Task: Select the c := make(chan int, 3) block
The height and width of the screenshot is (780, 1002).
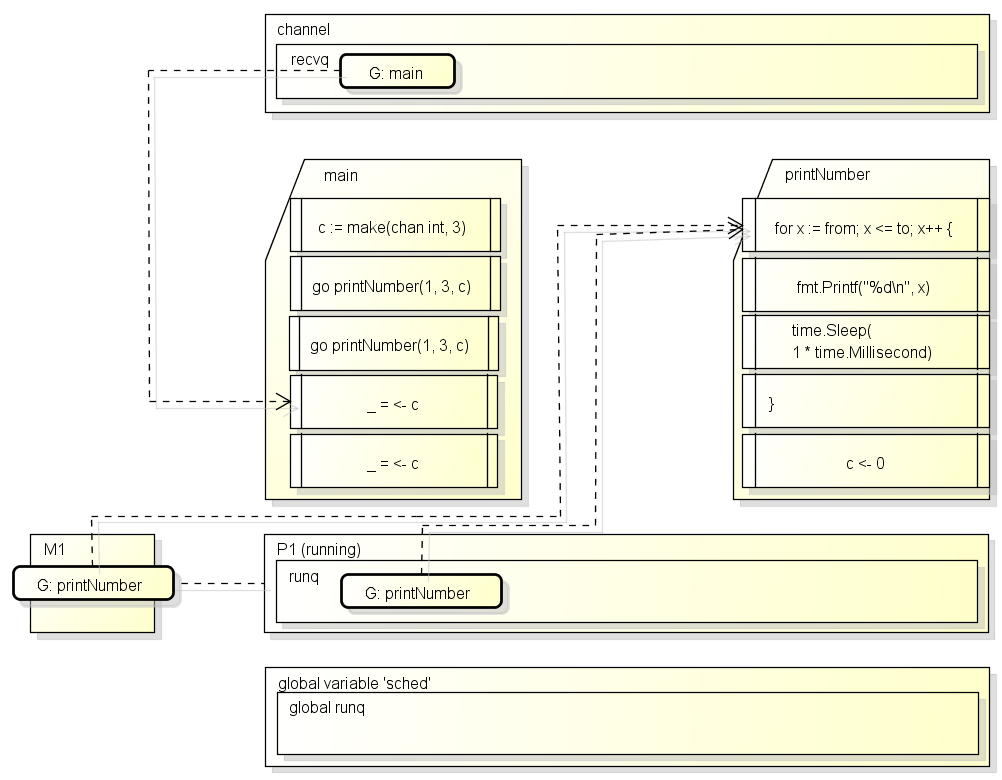Action: (x=395, y=226)
